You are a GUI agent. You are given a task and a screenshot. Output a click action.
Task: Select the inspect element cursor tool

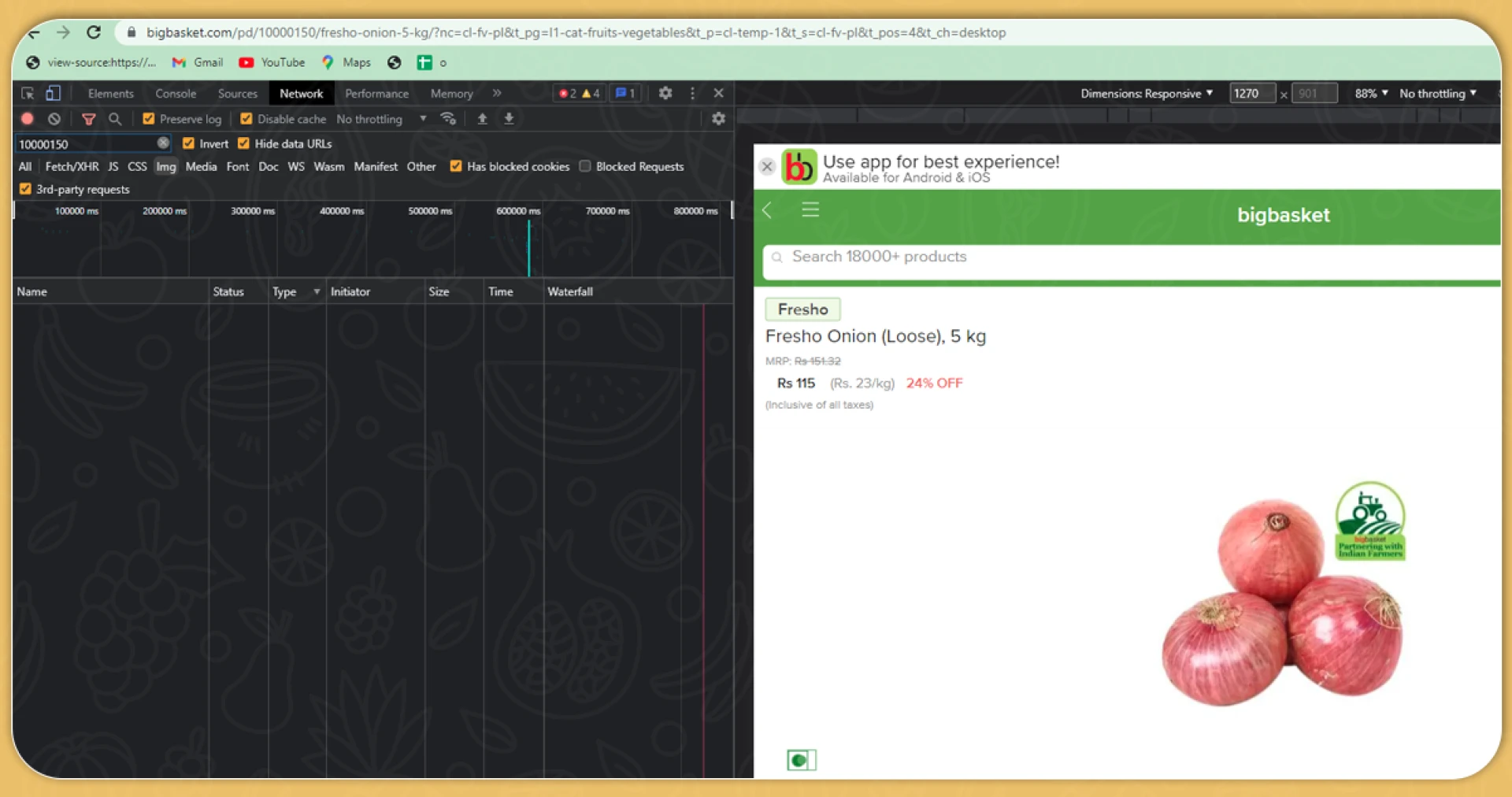click(x=27, y=93)
